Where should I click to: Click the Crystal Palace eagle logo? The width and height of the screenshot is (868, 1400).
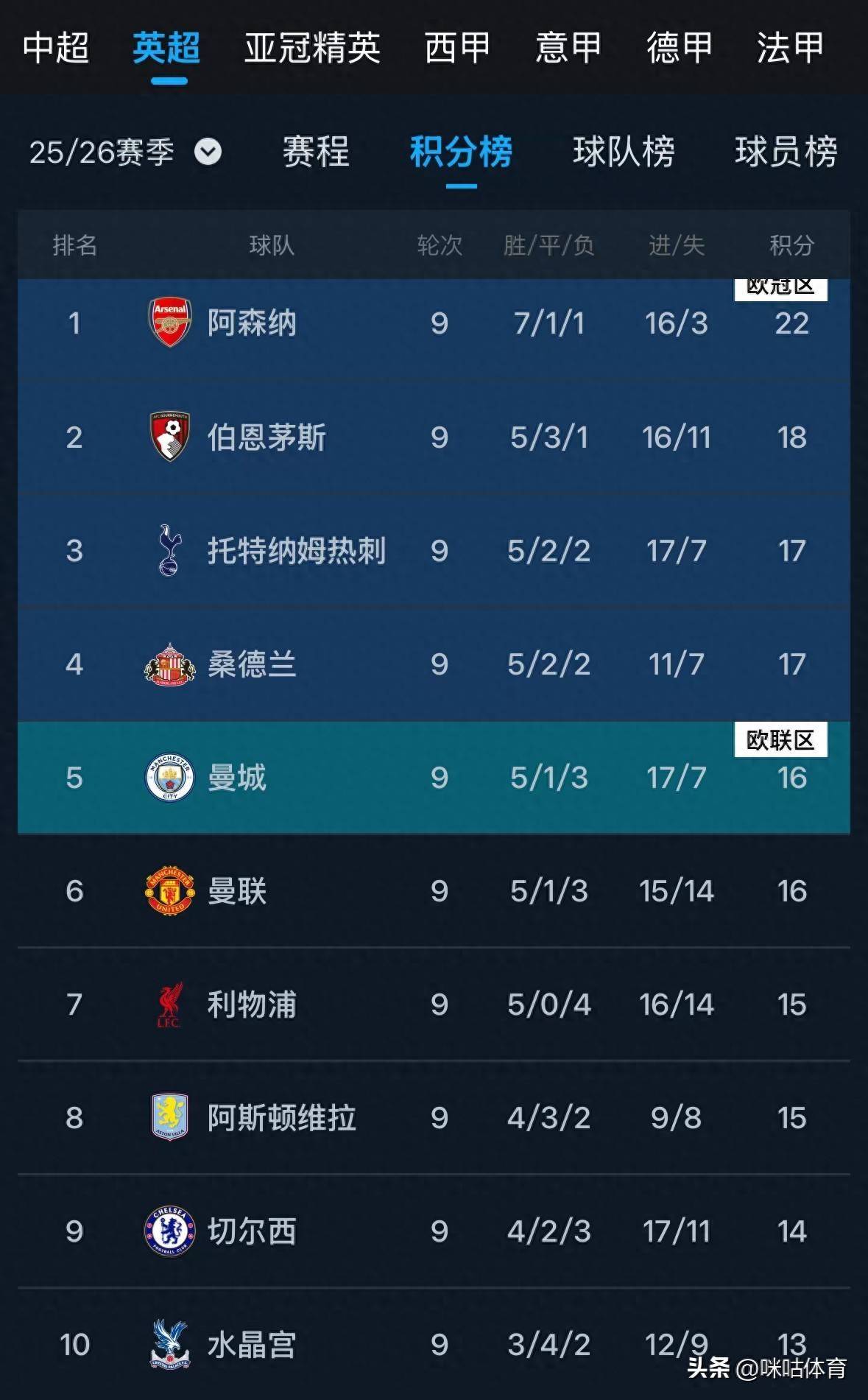(170, 1345)
